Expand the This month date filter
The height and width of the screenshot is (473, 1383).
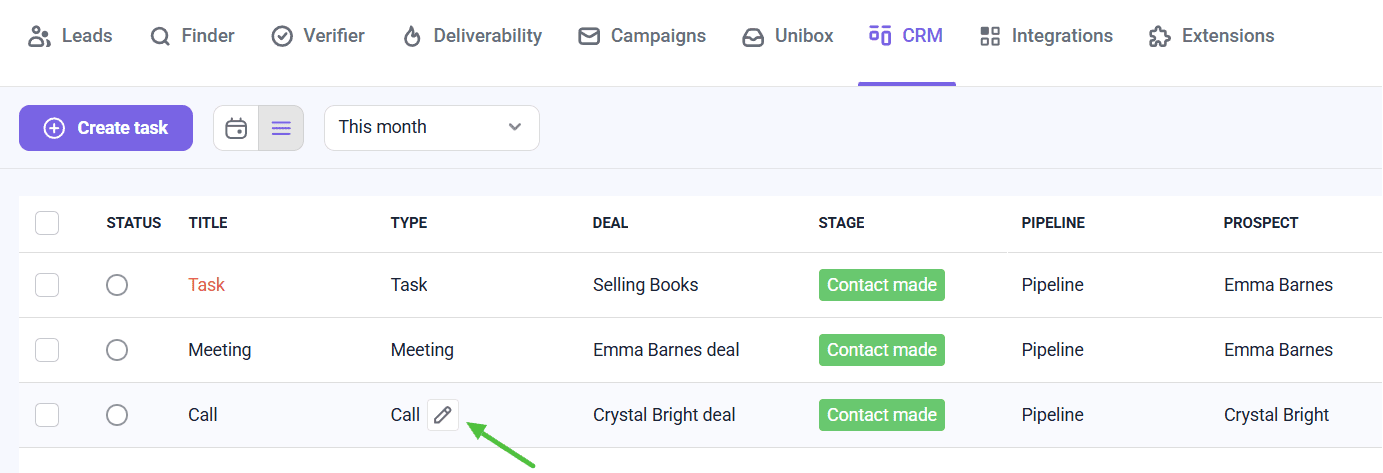point(431,128)
